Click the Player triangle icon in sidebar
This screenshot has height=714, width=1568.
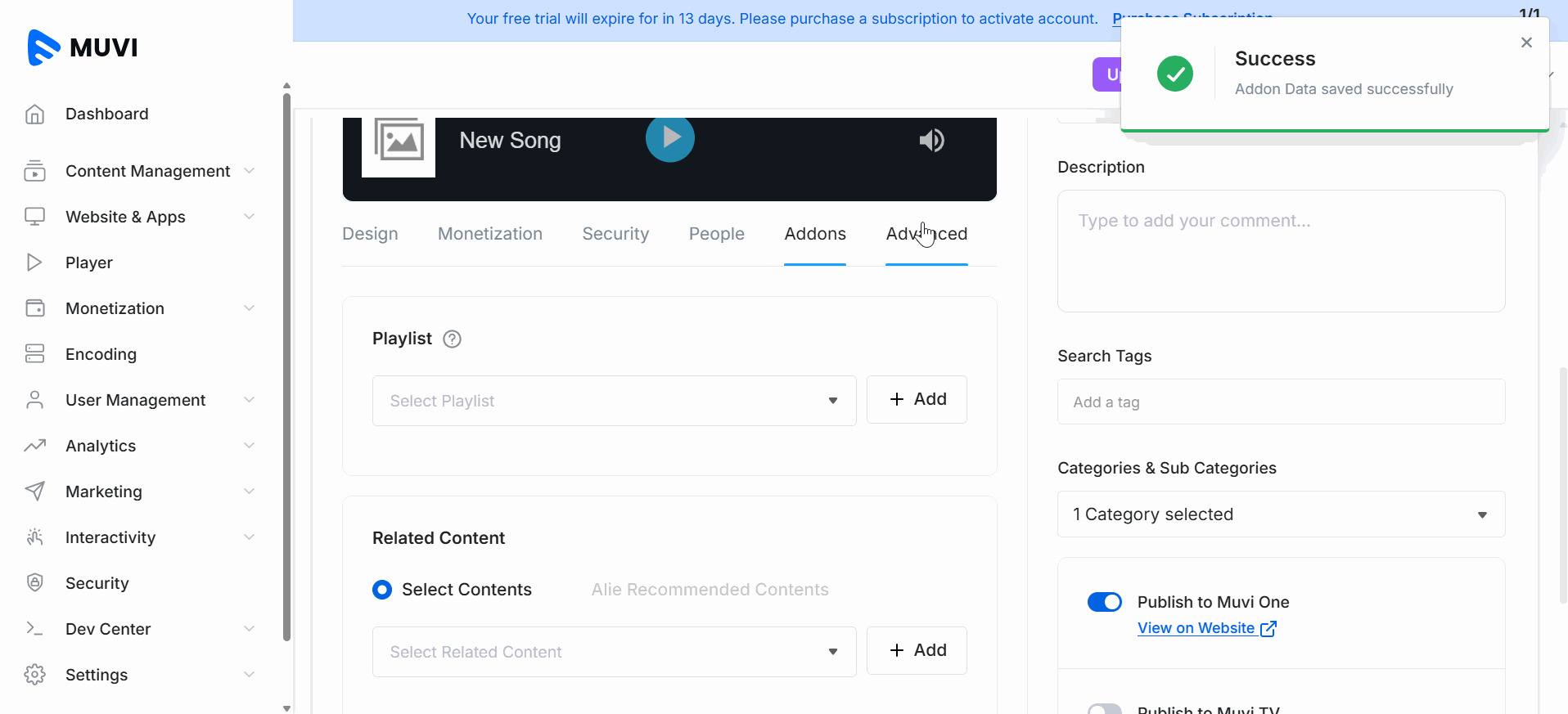(x=34, y=263)
